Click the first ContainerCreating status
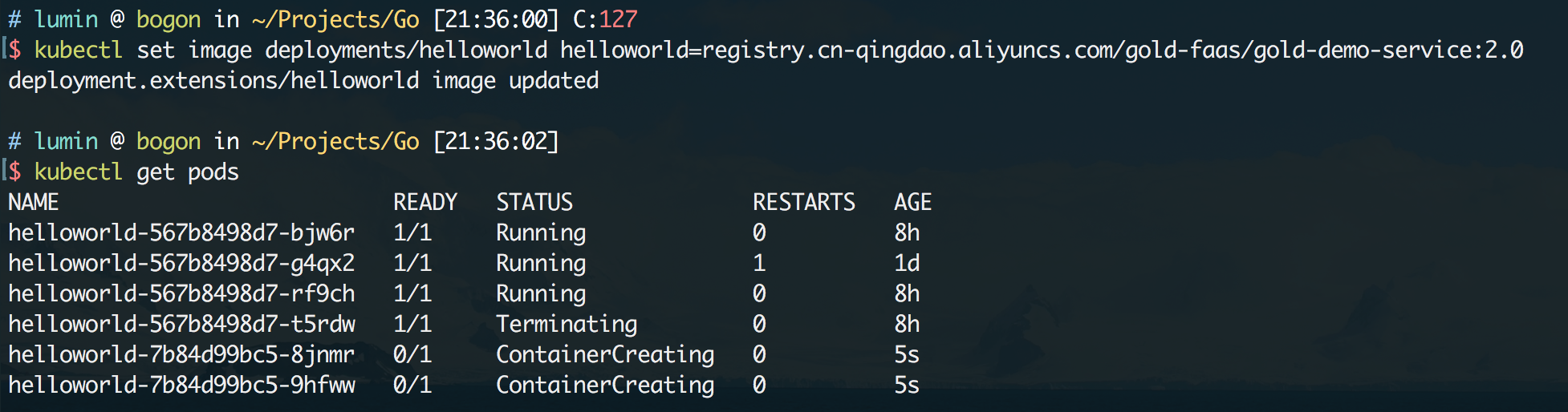Image resolution: width=1568 pixels, height=412 pixels. (605, 354)
